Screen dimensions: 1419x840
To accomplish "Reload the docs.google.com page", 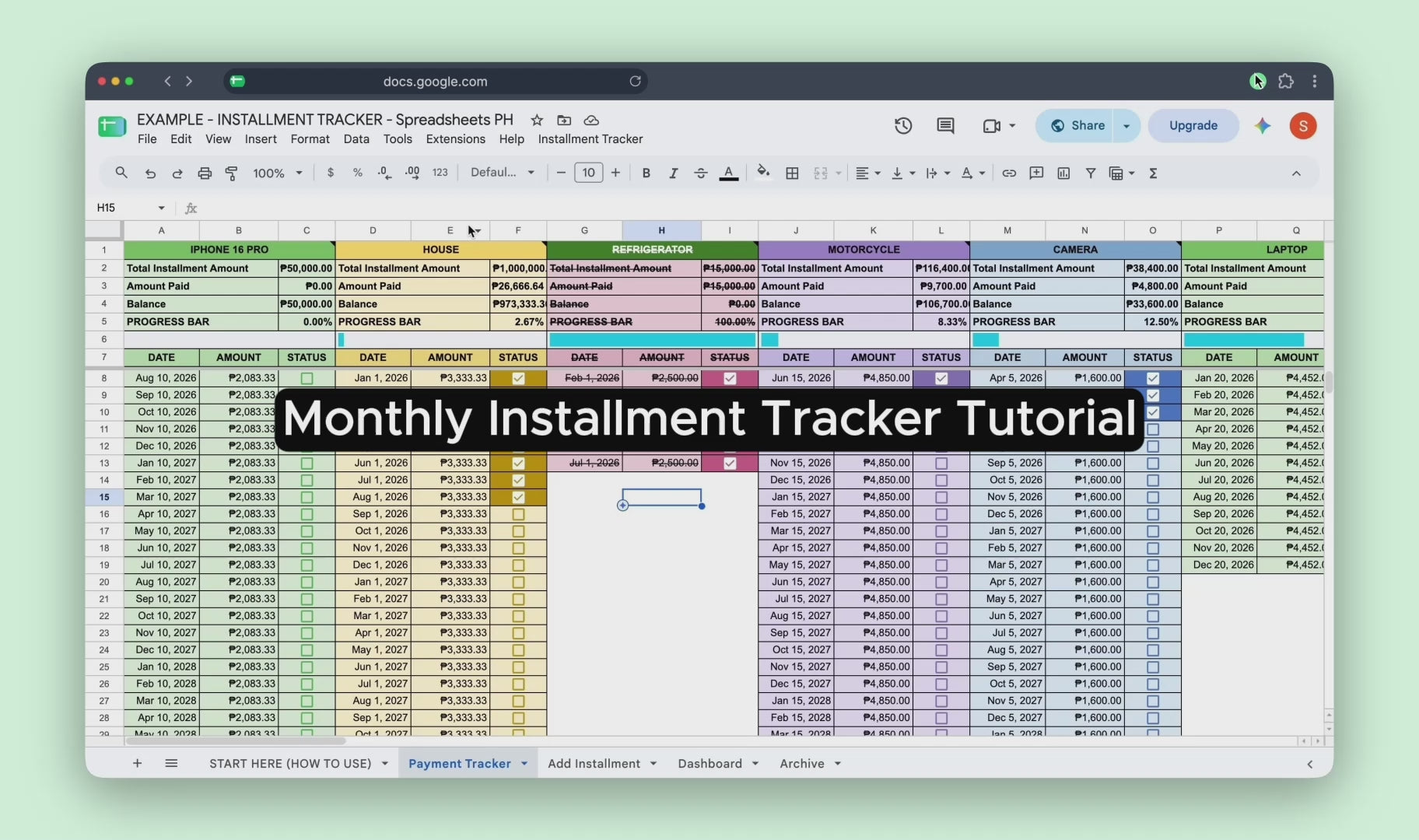I will tap(635, 81).
